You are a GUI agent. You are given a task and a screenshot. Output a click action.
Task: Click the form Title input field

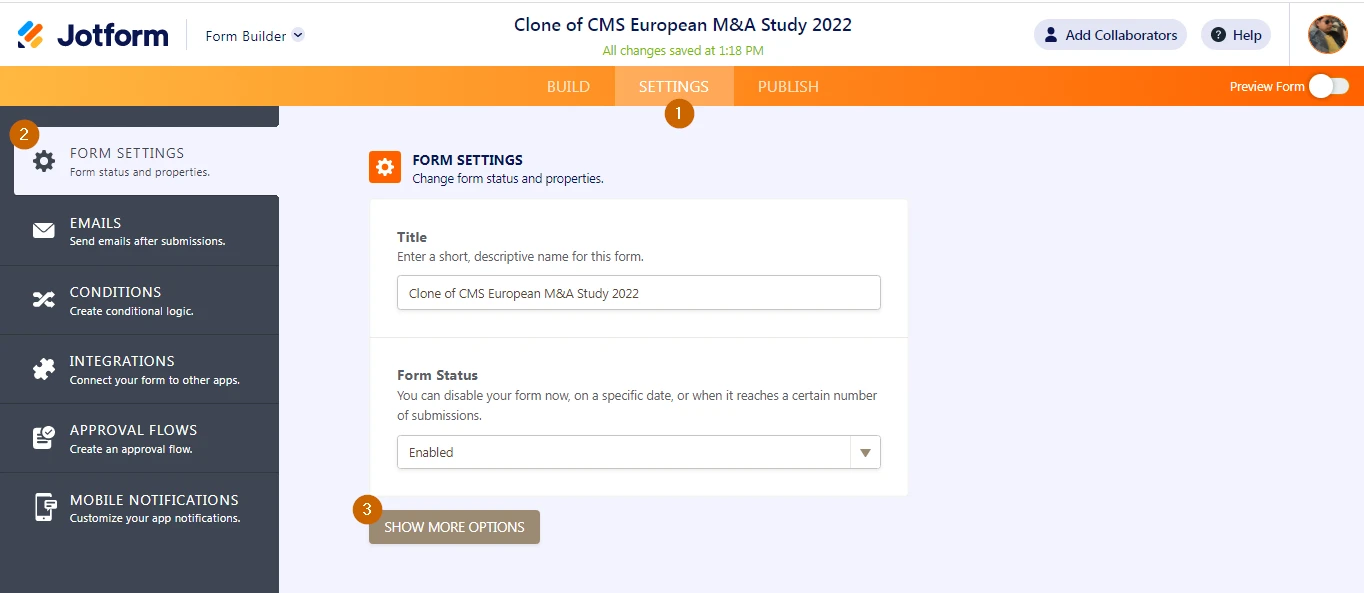point(639,293)
